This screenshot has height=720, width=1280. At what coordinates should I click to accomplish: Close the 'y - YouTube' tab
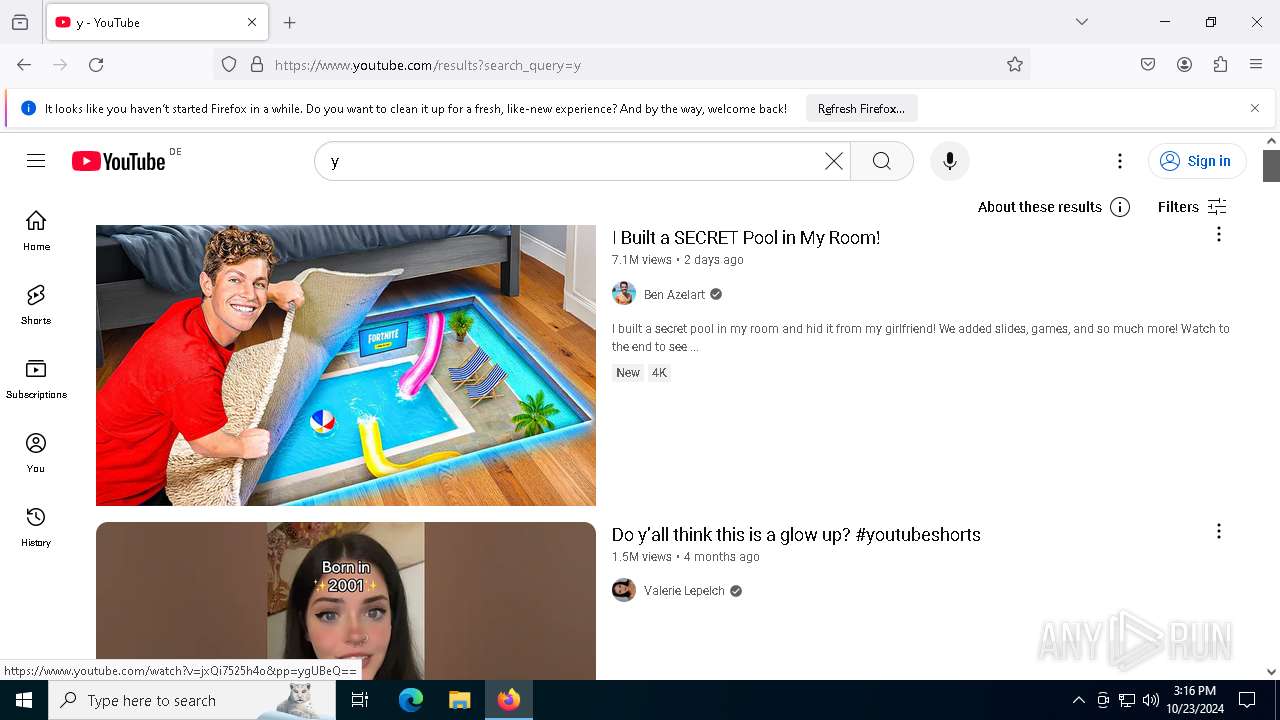(252, 22)
